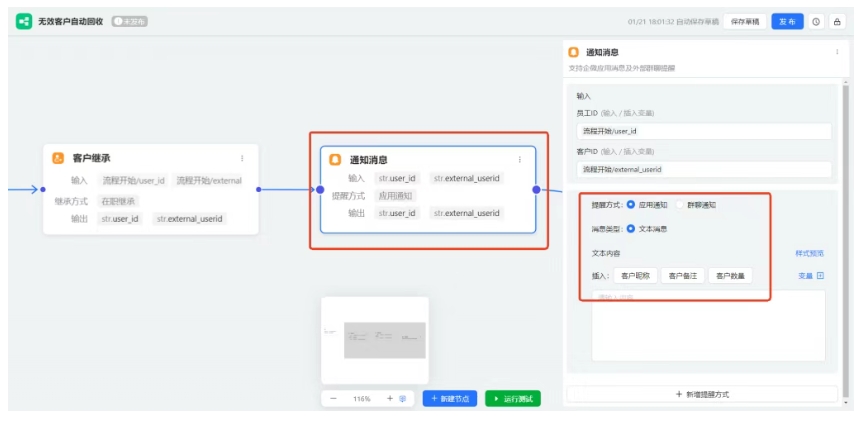The image size is (859, 427).
Task: Open kebab menu in 通知消息 panel header
Action: pyautogui.click(x=836, y=52)
